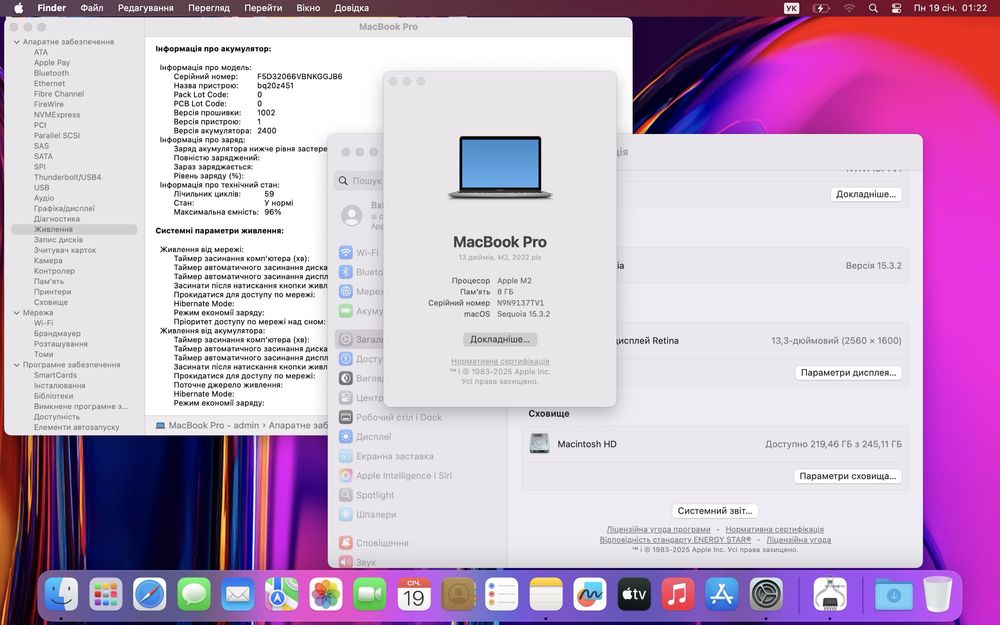Open Reminders app in the Dock
This screenshot has height=625, width=1000.
tap(502, 594)
